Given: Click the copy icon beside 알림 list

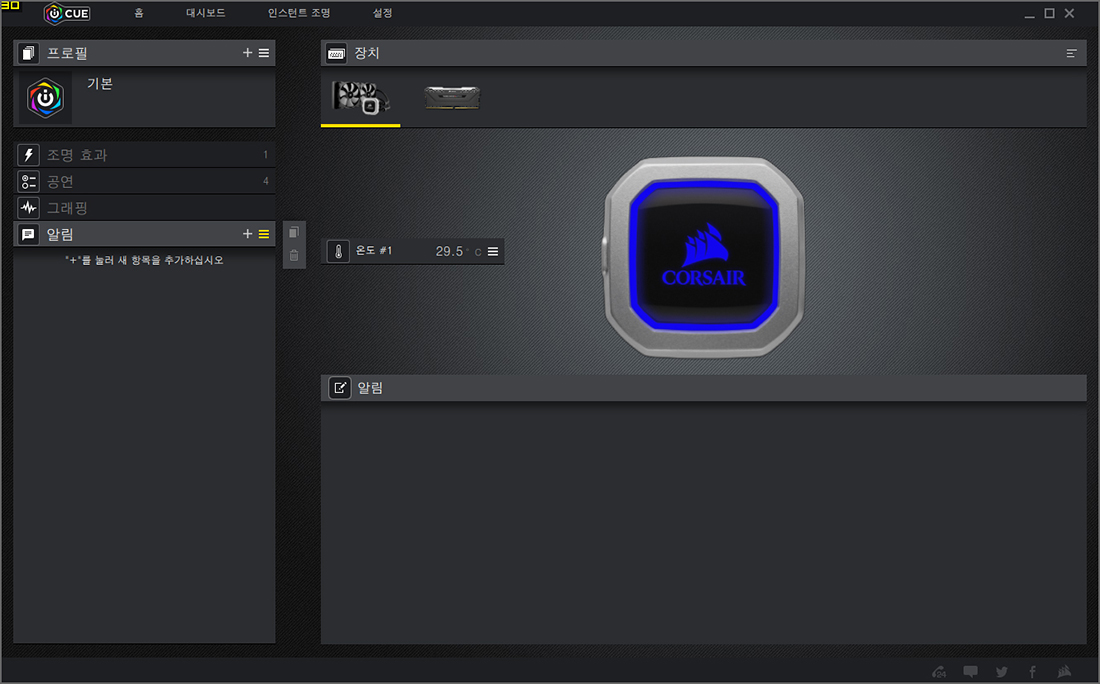Looking at the screenshot, I should click(x=294, y=232).
